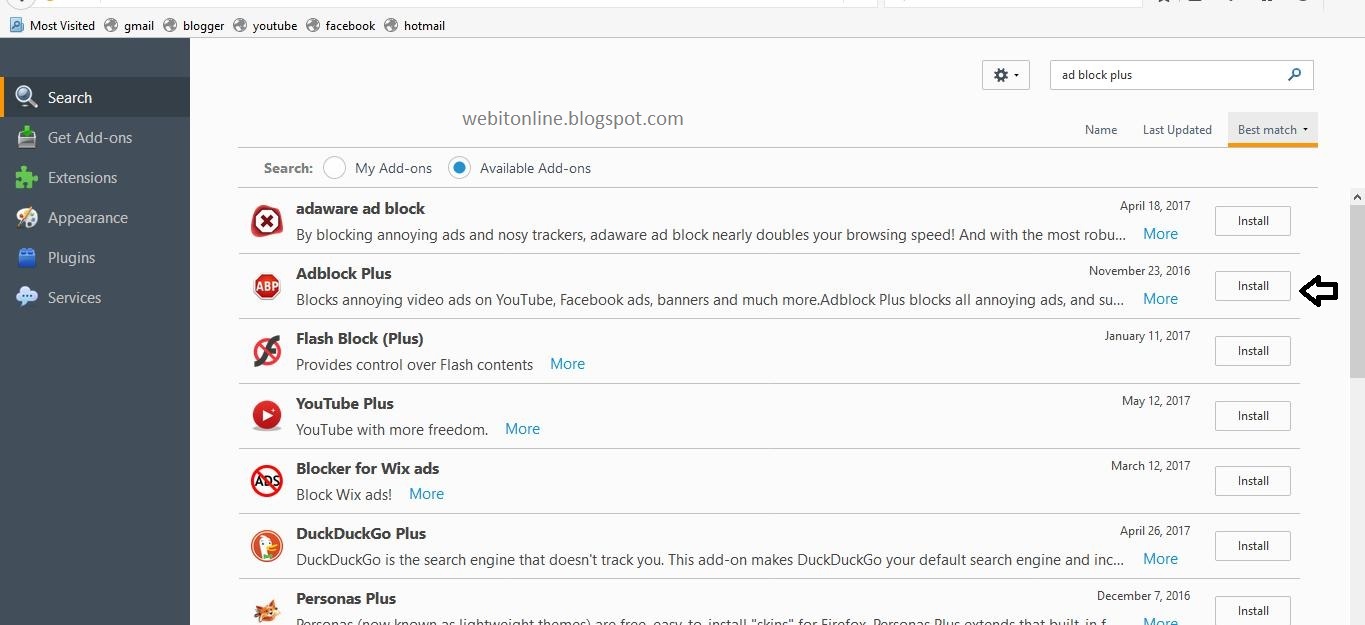
Task: Install YouTube Plus
Action: coord(1253,416)
